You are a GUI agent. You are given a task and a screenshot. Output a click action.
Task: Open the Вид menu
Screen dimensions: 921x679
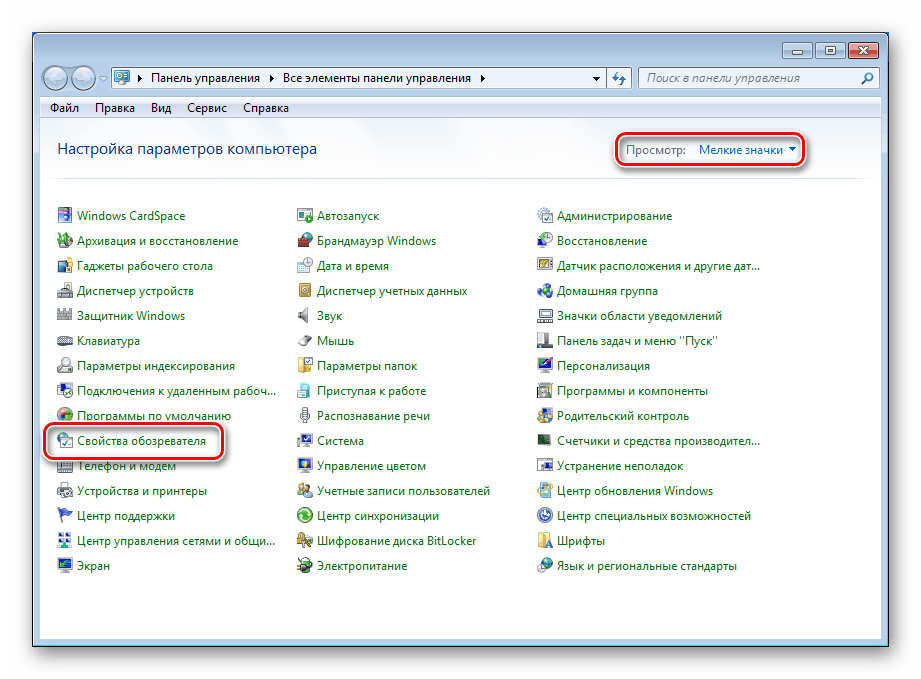pyautogui.click(x=160, y=107)
